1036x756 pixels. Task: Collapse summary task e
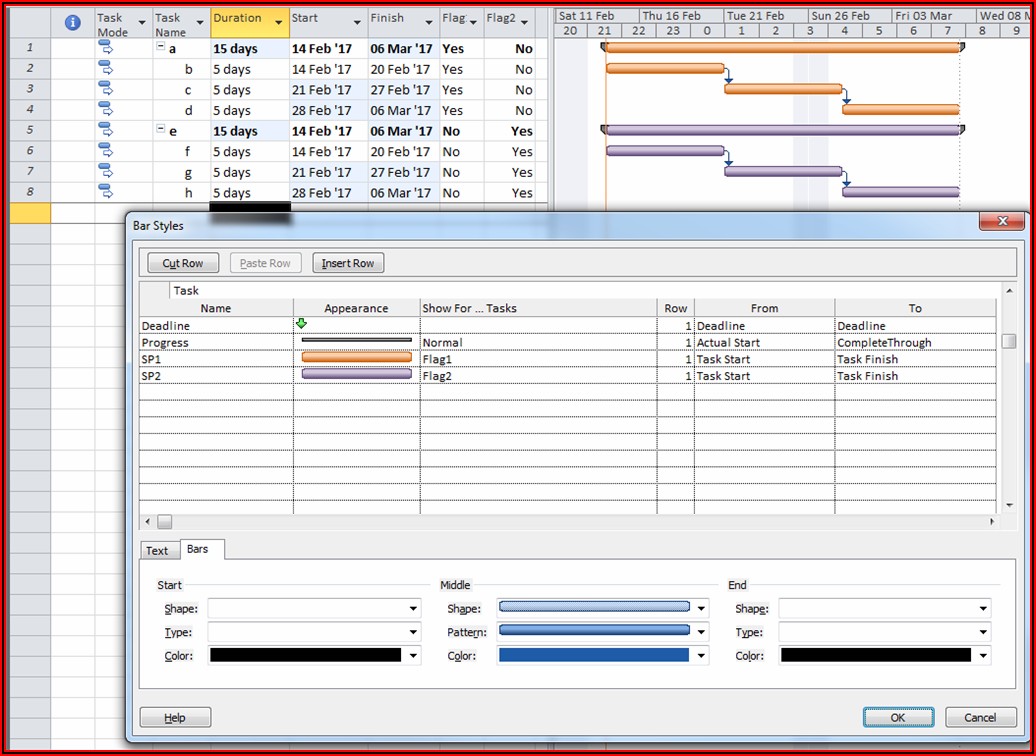click(161, 130)
